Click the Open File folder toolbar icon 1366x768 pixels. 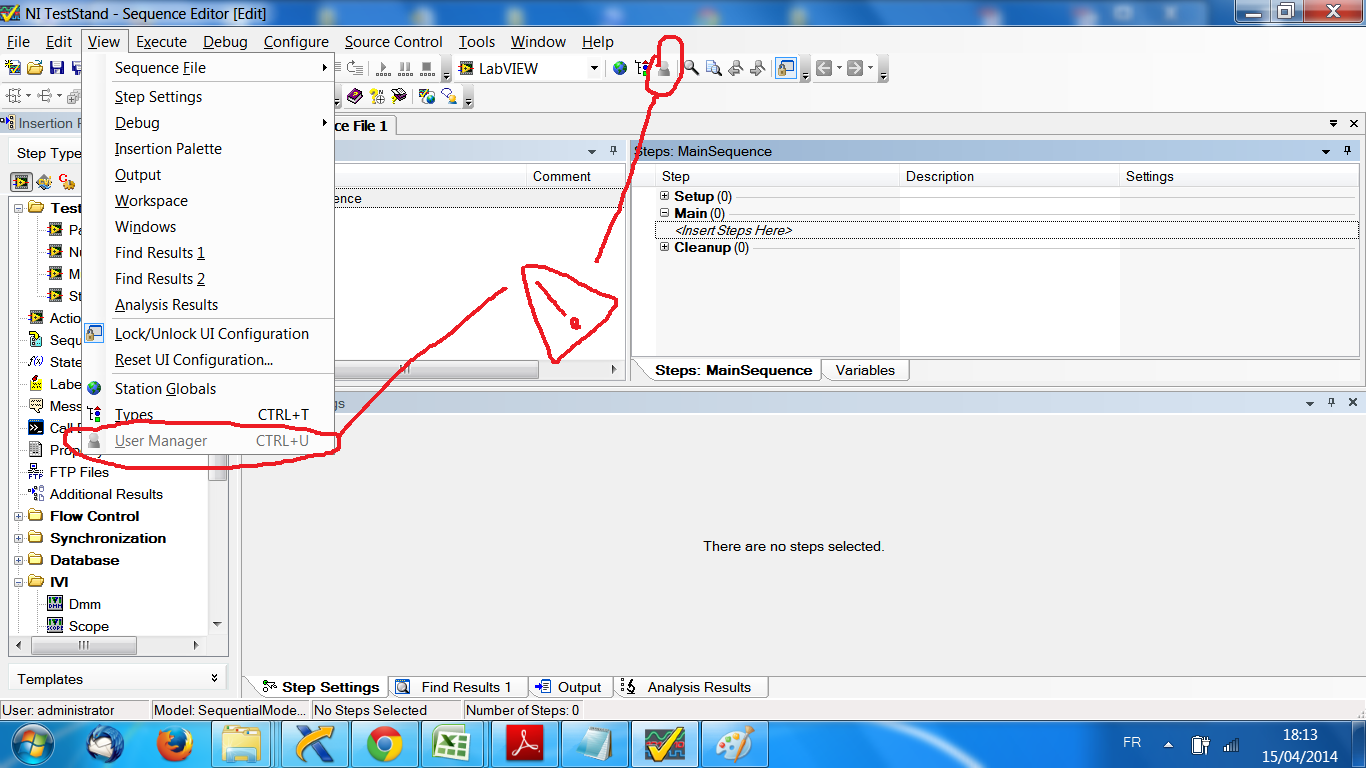click(x=35, y=68)
